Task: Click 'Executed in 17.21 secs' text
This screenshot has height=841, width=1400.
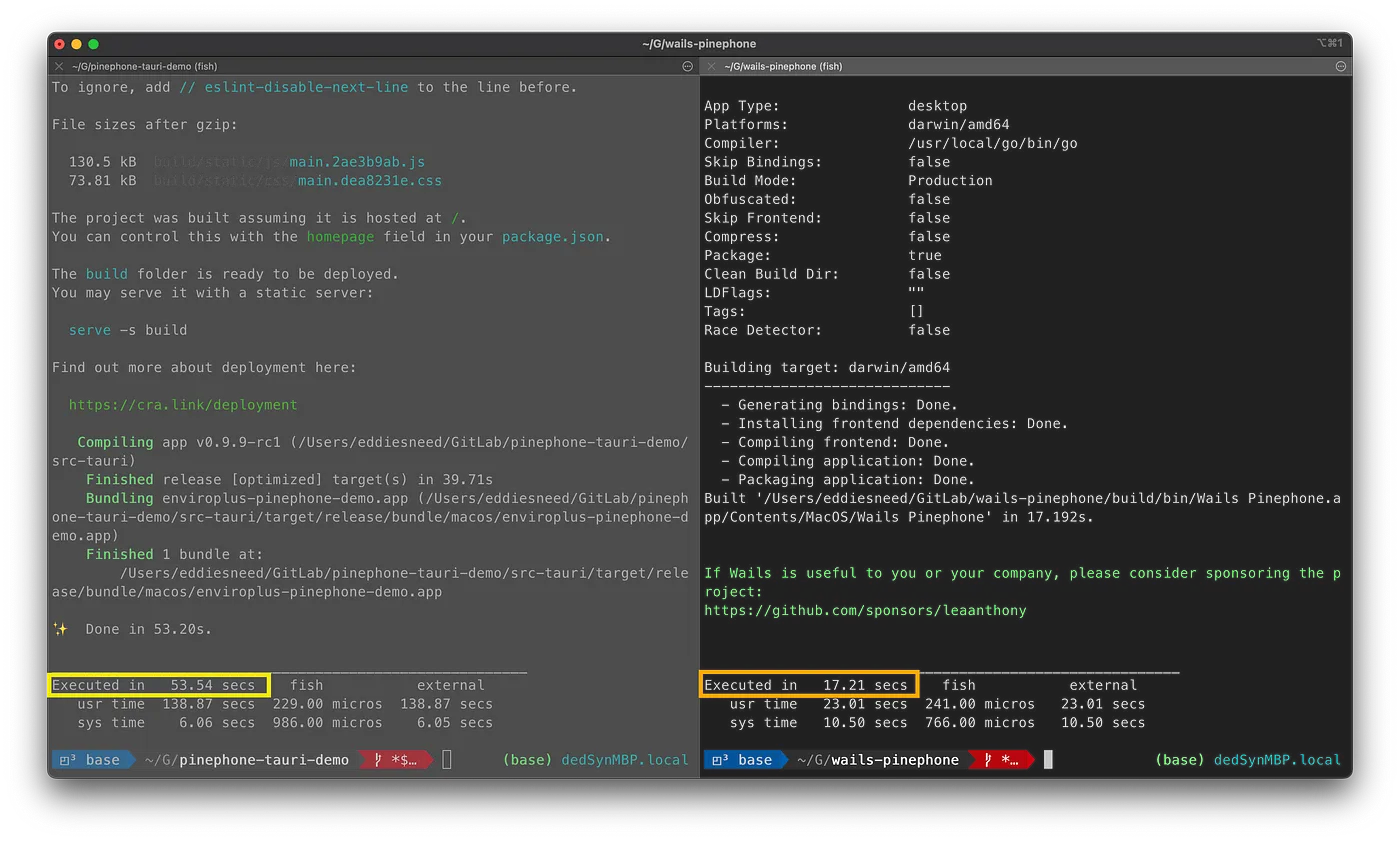Action: [805, 685]
